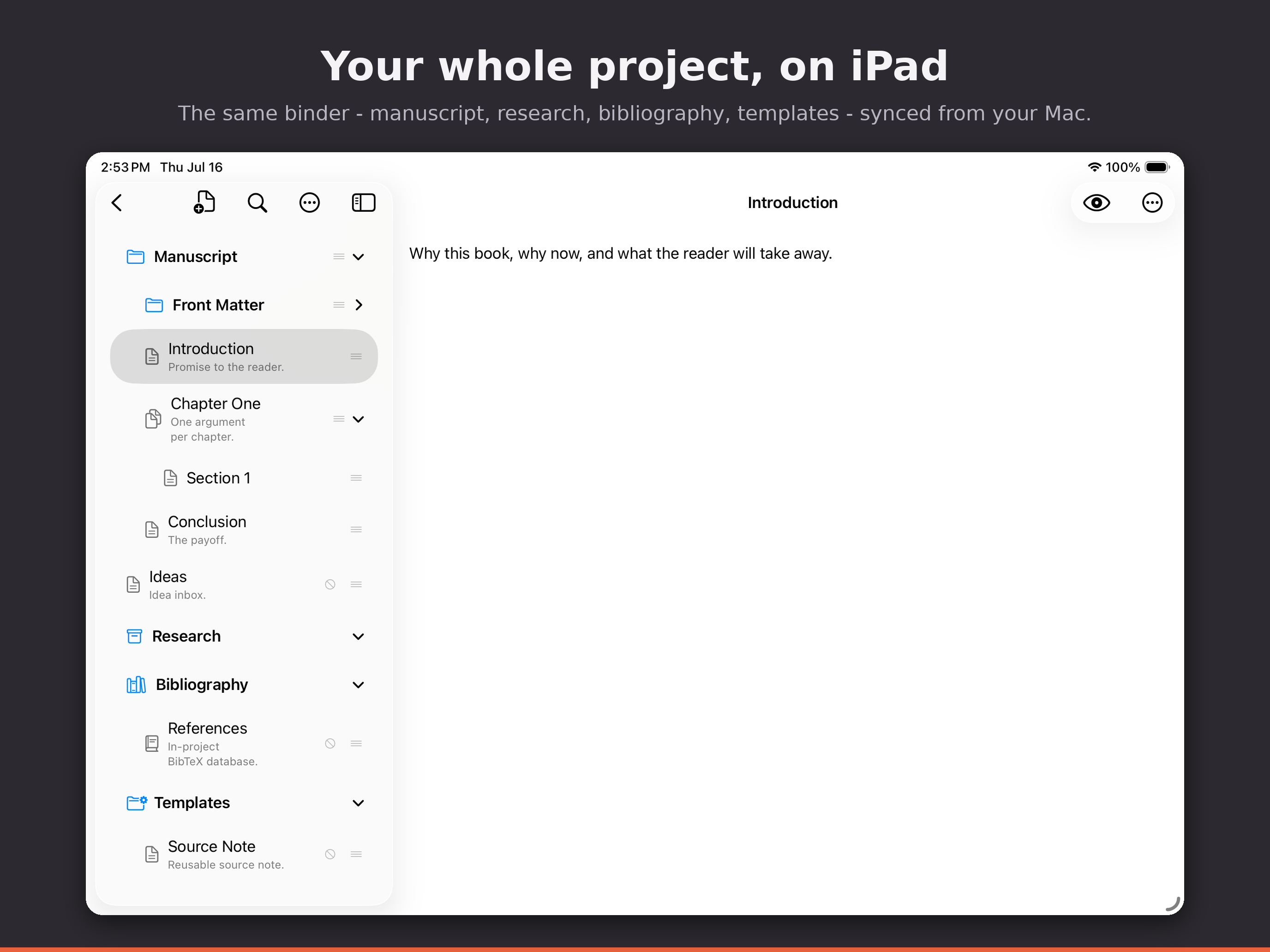Viewport: 1270px width, 952px height.
Task: Click the Conclusion document icon
Action: (151, 529)
